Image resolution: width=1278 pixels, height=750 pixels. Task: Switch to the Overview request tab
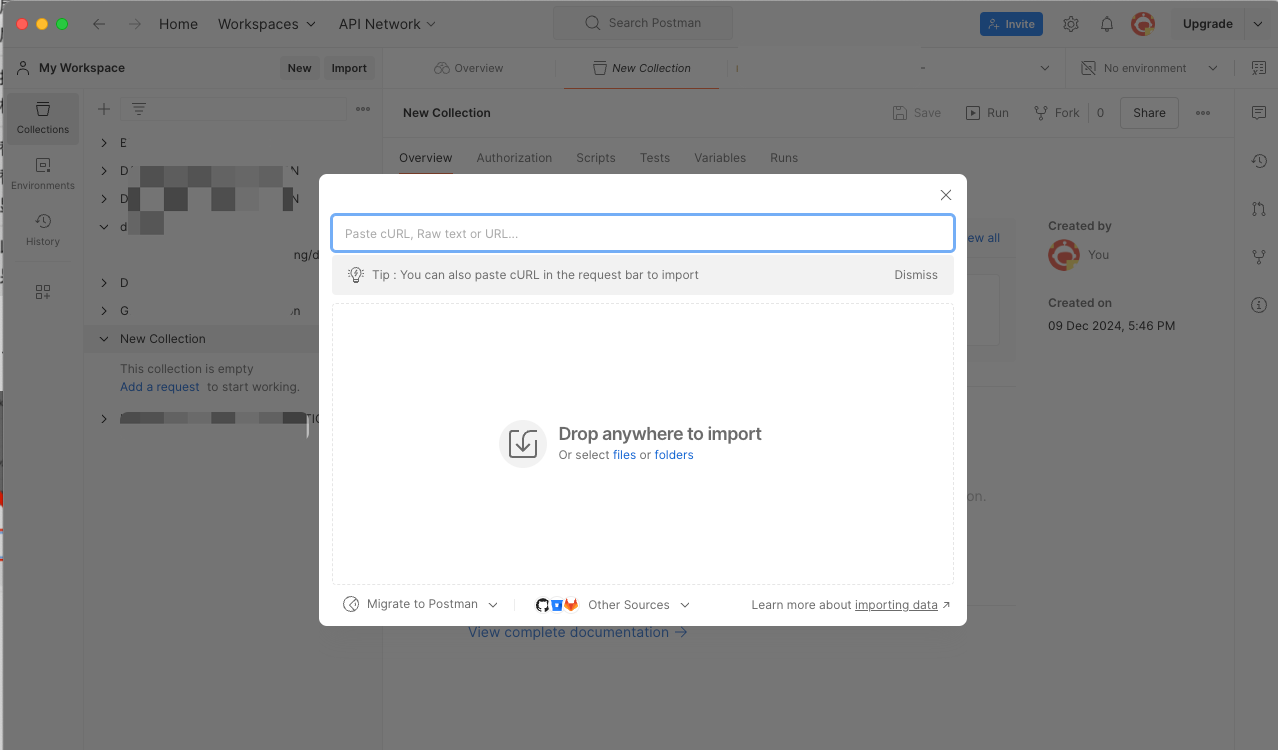pyautogui.click(x=469, y=68)
